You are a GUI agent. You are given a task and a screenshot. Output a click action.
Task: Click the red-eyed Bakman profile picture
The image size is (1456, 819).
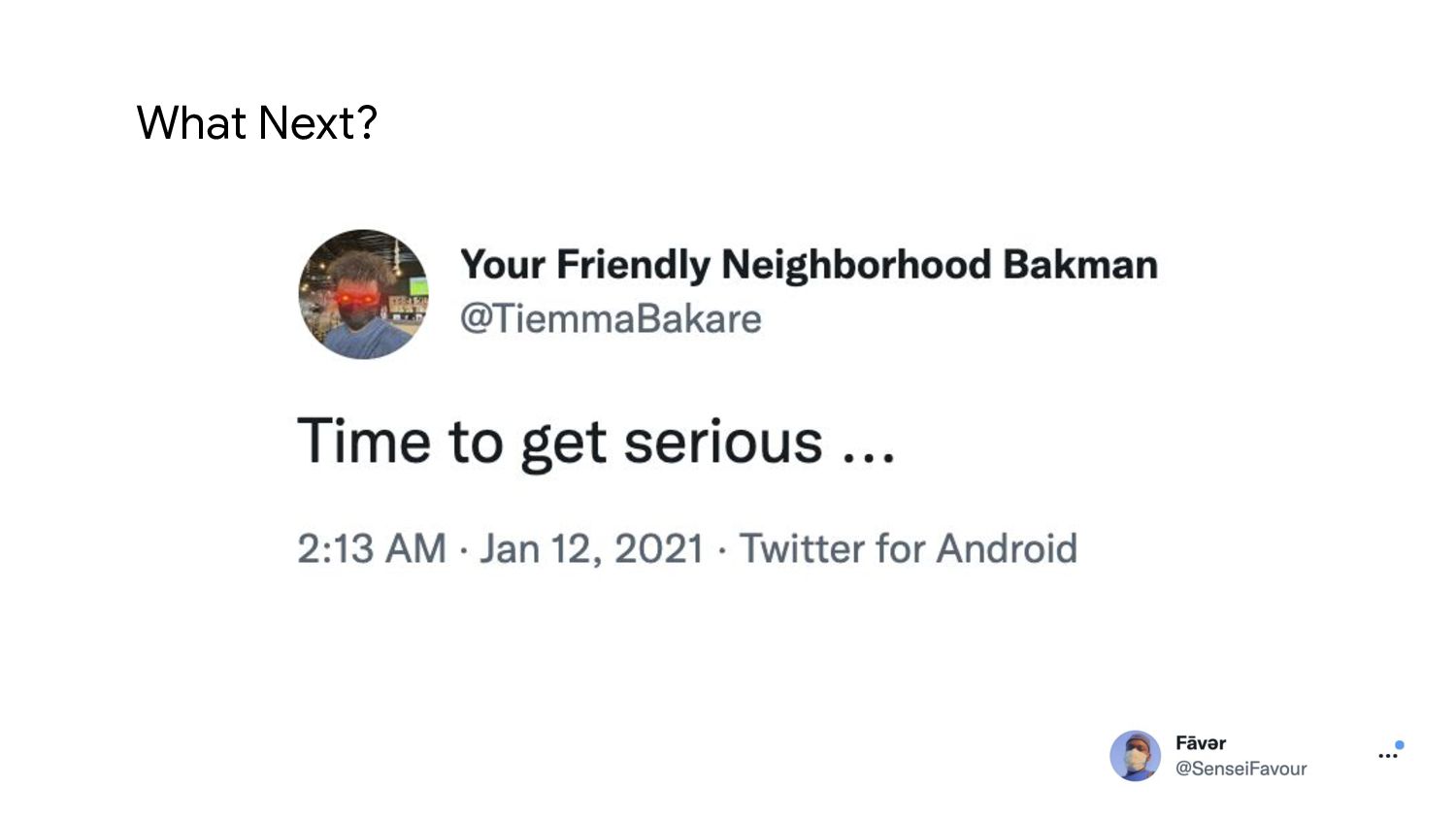(363, 294)
